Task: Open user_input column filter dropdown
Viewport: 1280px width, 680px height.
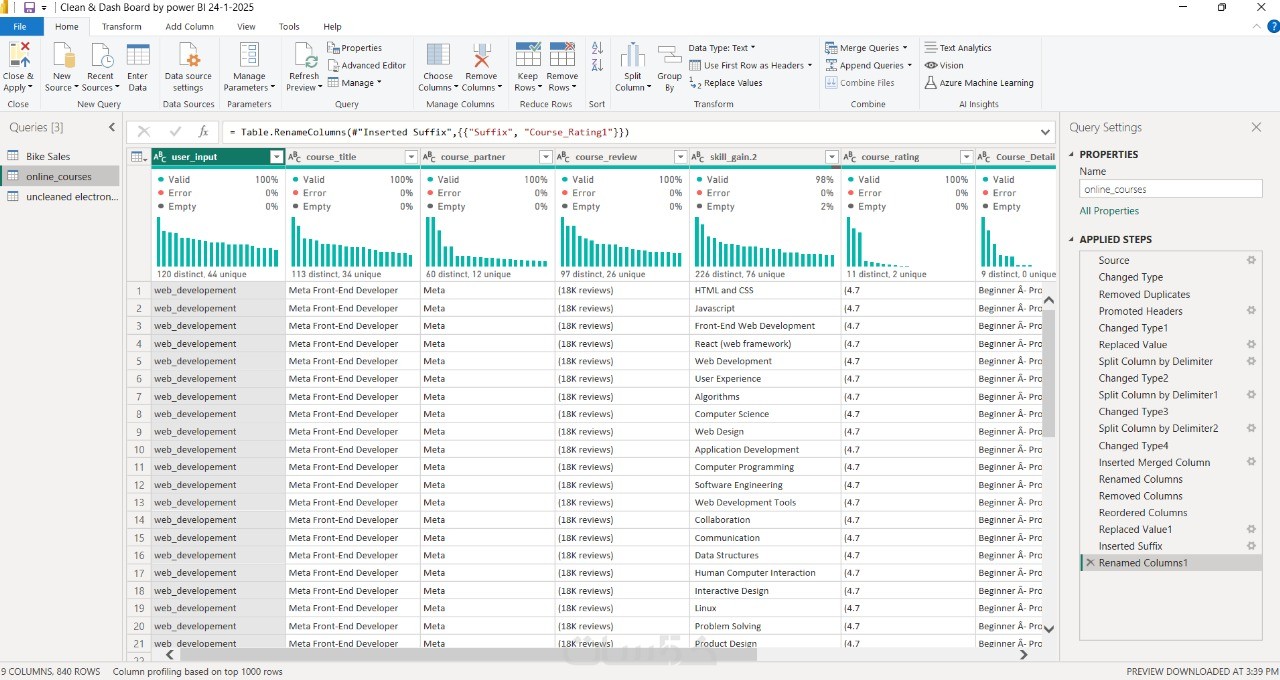Action: click(x=277, y=157)
